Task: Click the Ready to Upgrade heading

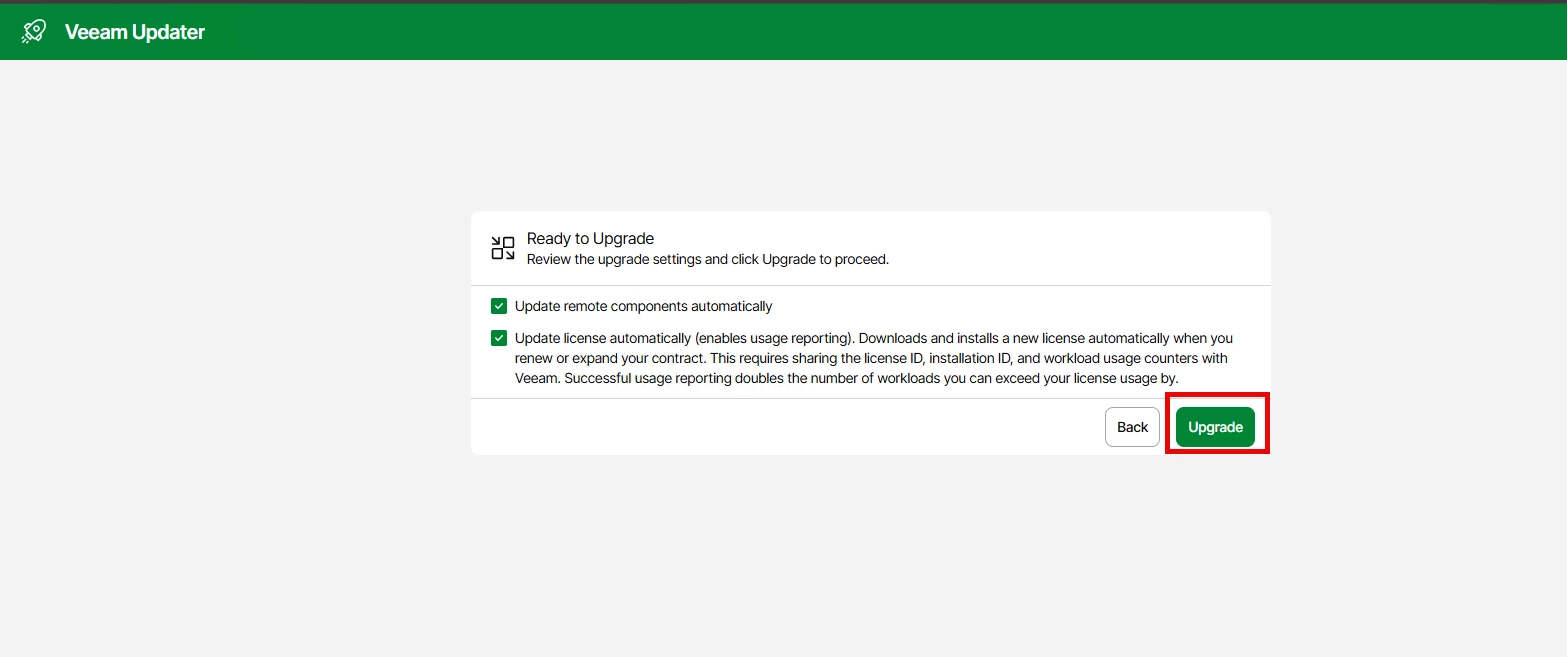Action: tap(590, 239)
